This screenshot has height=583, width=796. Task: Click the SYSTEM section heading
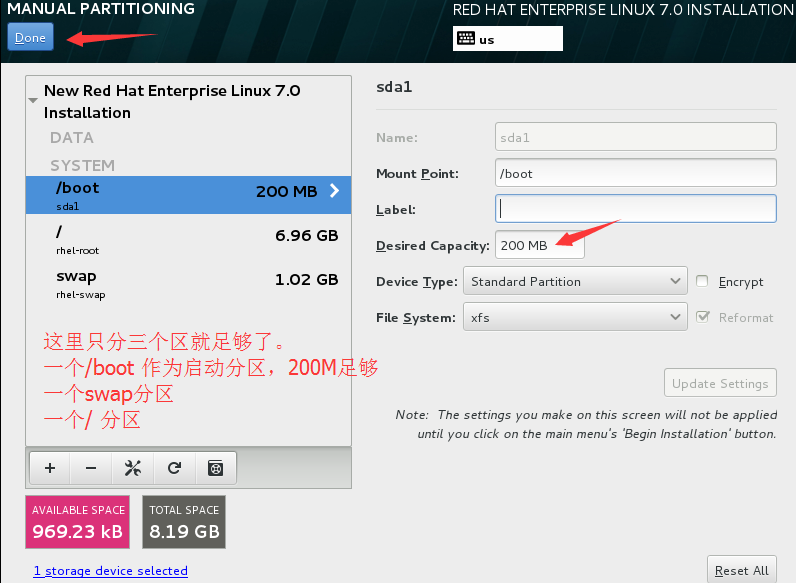(82, 166)
